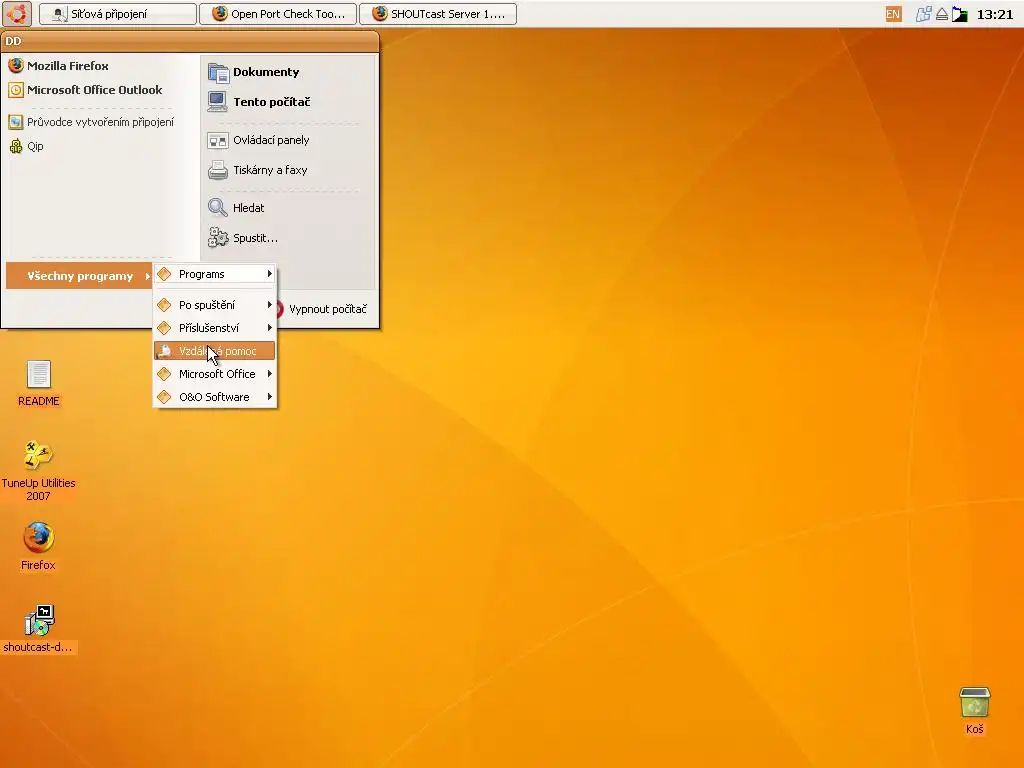Expand the Programs submenu
Image resolution: width=1024 pixels, height=768 pixels.
(215, 274)
